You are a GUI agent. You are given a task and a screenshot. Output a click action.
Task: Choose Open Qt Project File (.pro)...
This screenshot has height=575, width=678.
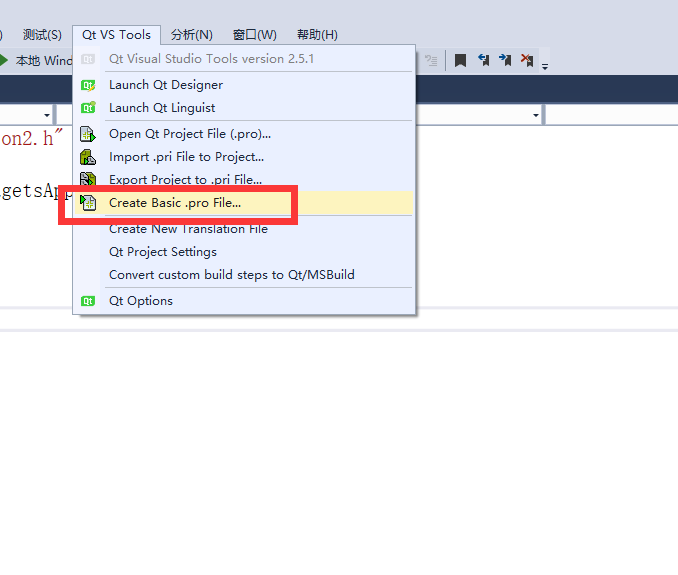244,134
